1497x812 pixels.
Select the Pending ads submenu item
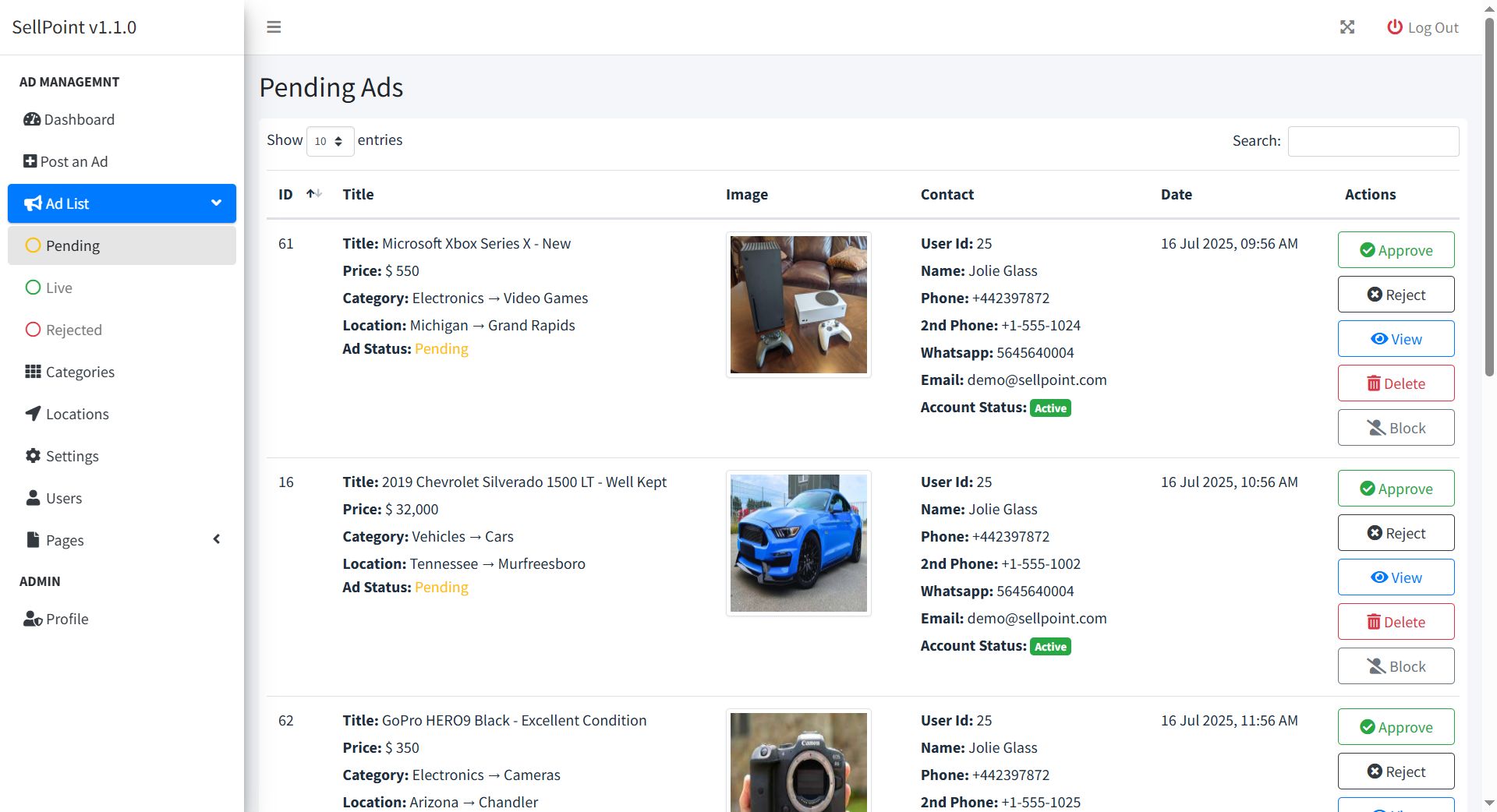122,245
